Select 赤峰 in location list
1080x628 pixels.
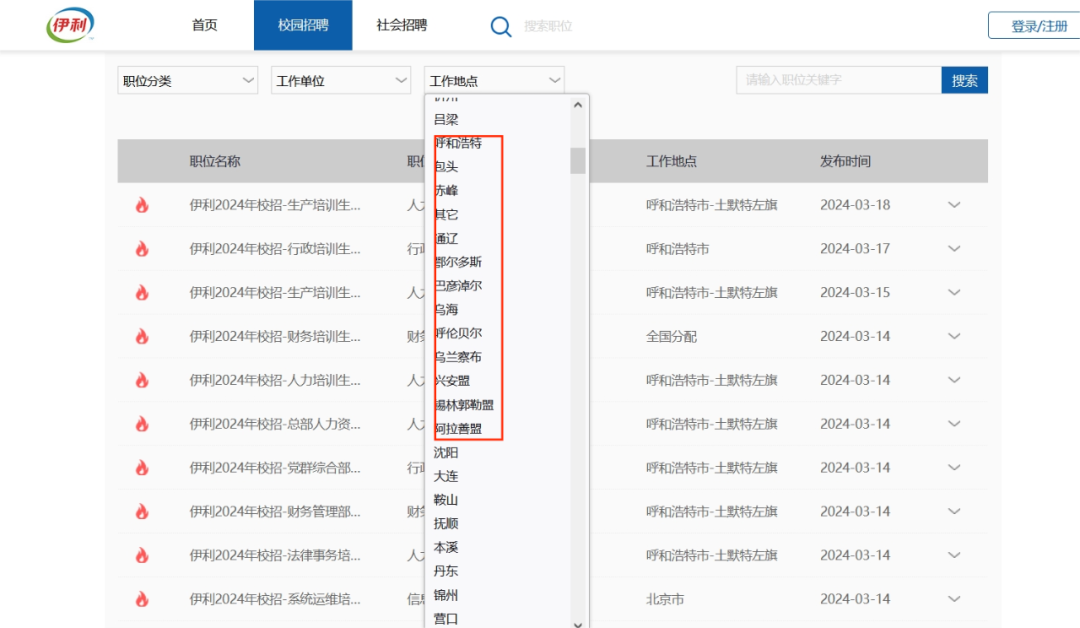tap(446, 191)
